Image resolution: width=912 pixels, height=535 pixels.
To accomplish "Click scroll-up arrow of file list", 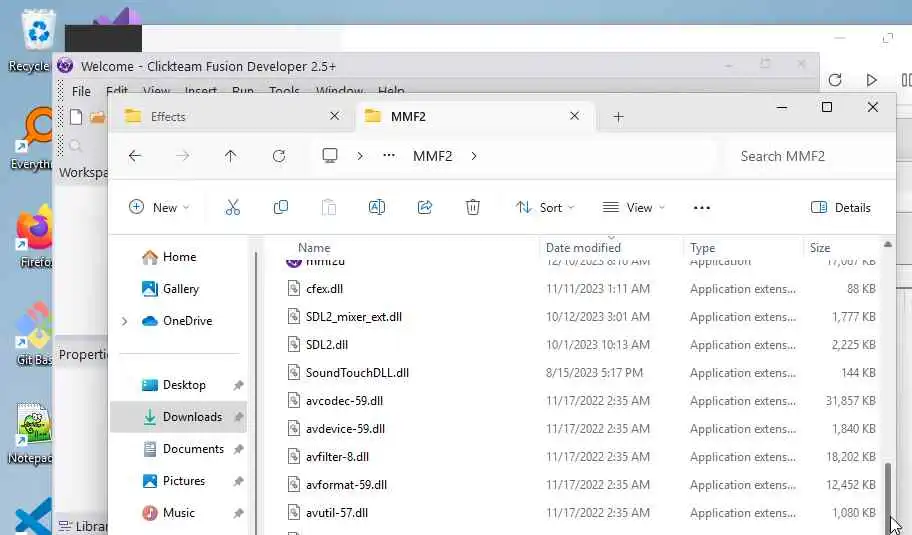I will click(888, 245).
